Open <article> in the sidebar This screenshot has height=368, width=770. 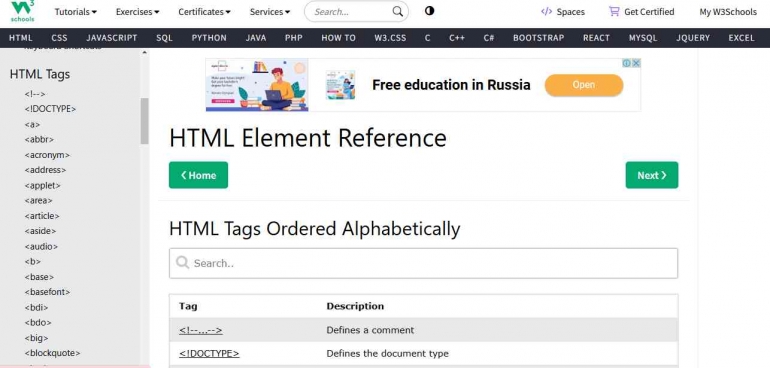click(42, 216)
